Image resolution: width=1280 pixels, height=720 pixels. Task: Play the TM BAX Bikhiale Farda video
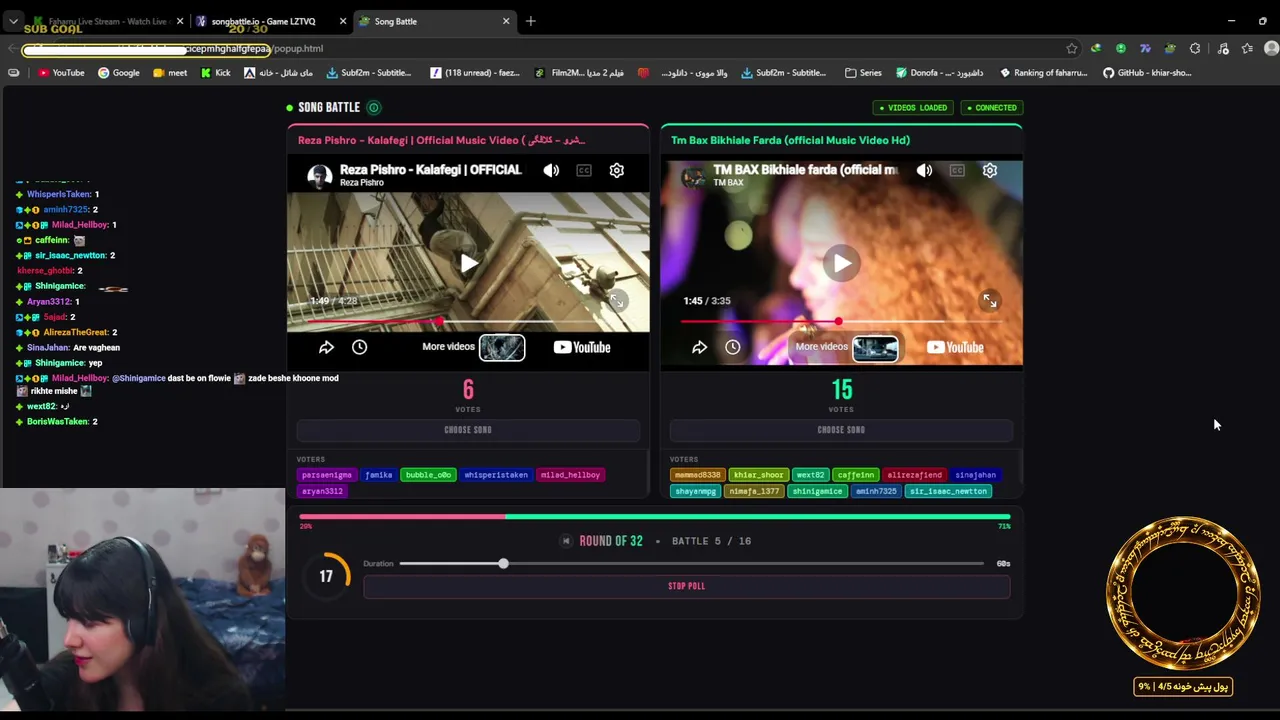(841, 263)
